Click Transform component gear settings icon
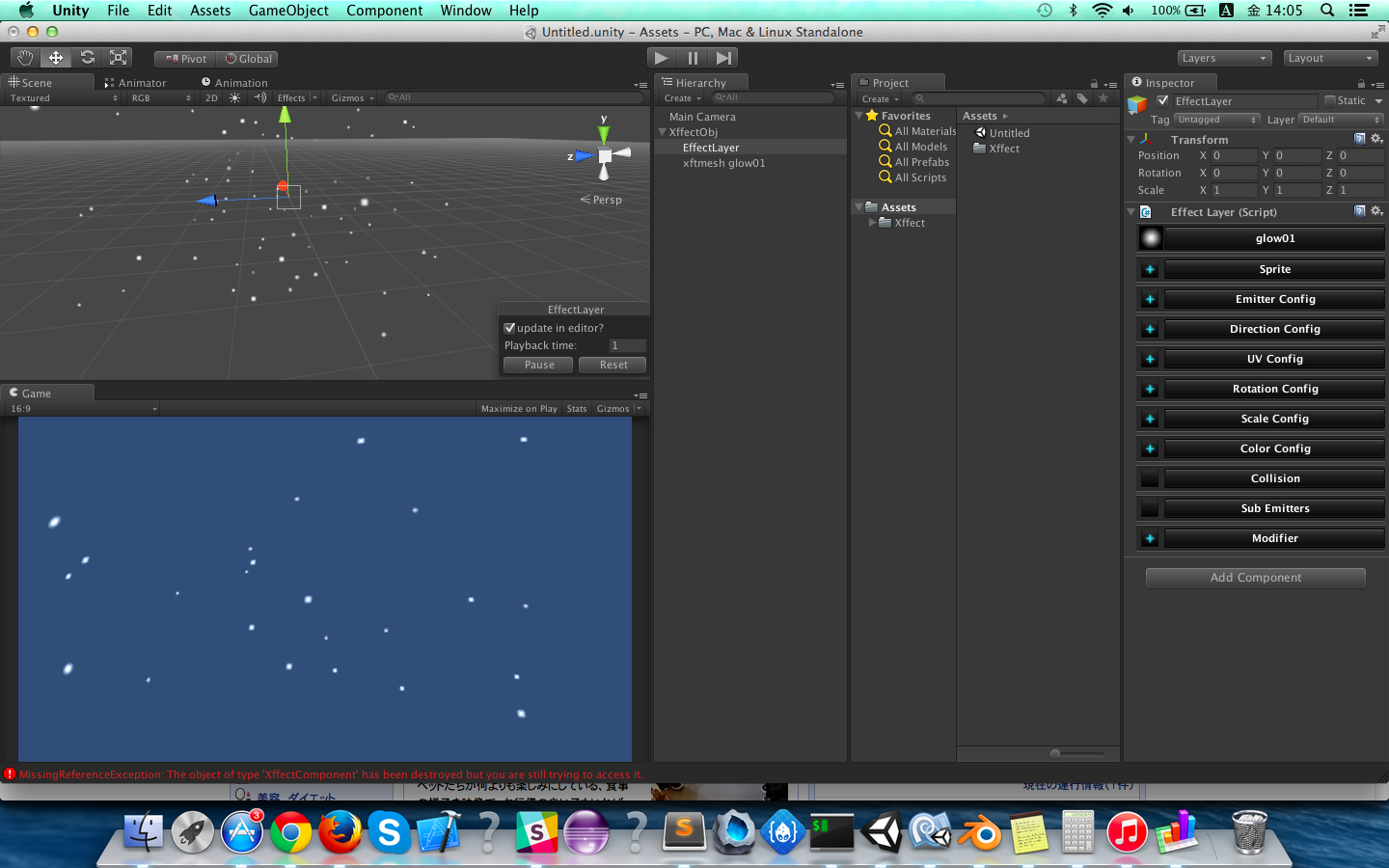The image size is (1389, 868). click(x=1376, y=139)
